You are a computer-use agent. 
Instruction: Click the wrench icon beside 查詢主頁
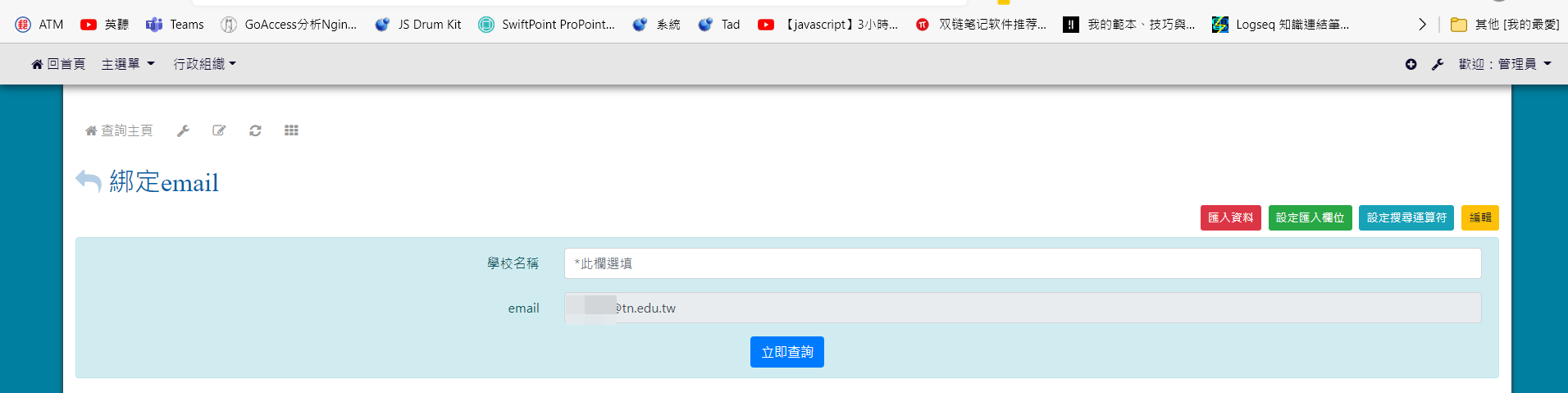183,131
